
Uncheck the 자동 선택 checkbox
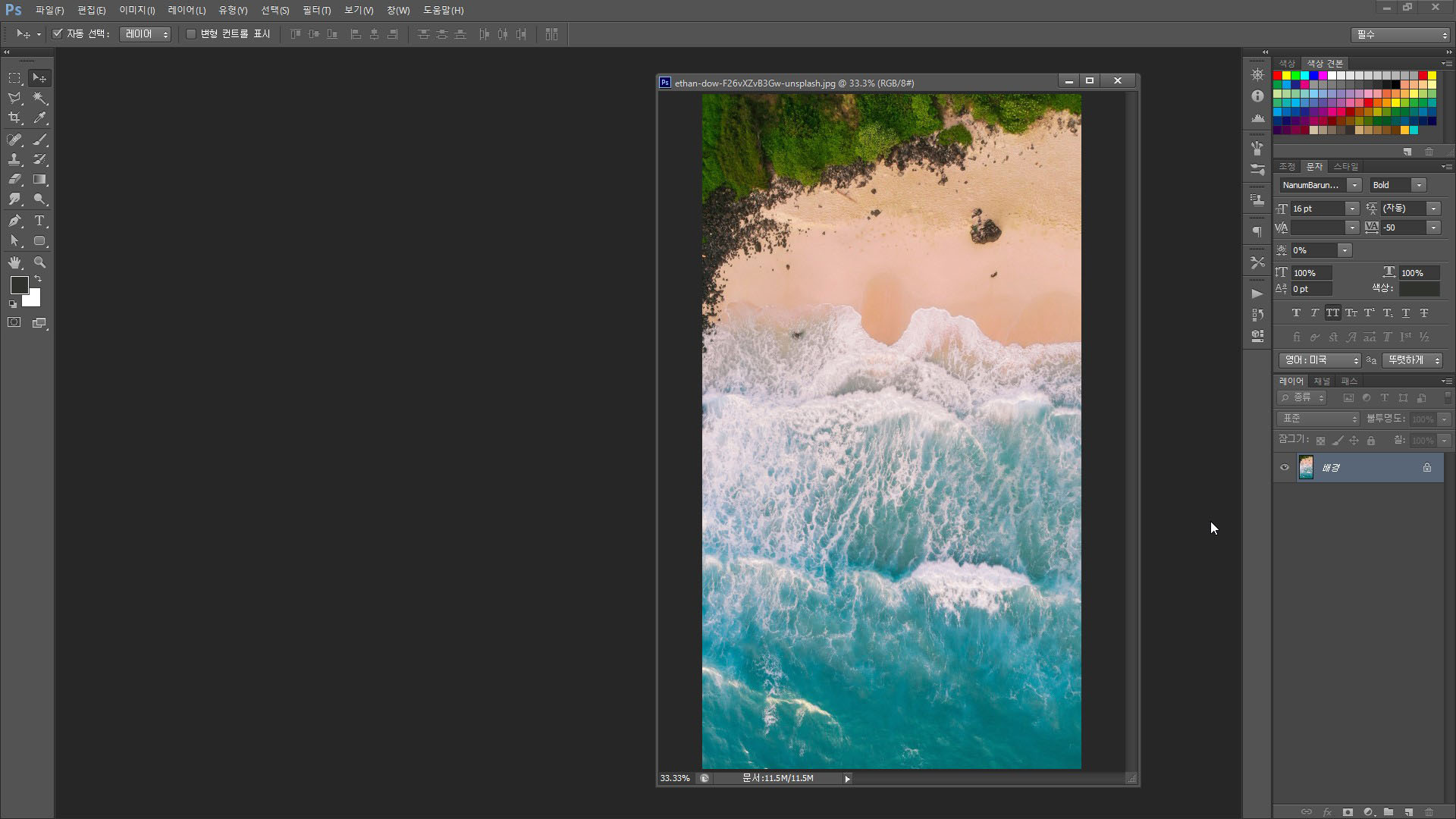[57, 34]
